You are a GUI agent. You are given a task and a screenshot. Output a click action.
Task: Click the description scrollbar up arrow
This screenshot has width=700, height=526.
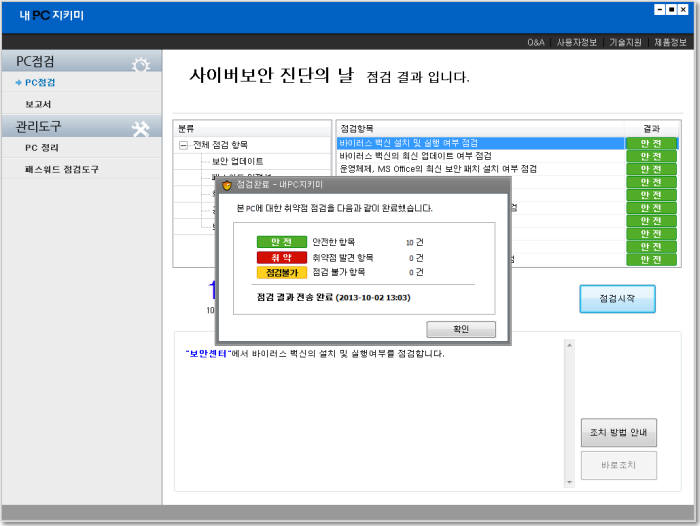569,345
